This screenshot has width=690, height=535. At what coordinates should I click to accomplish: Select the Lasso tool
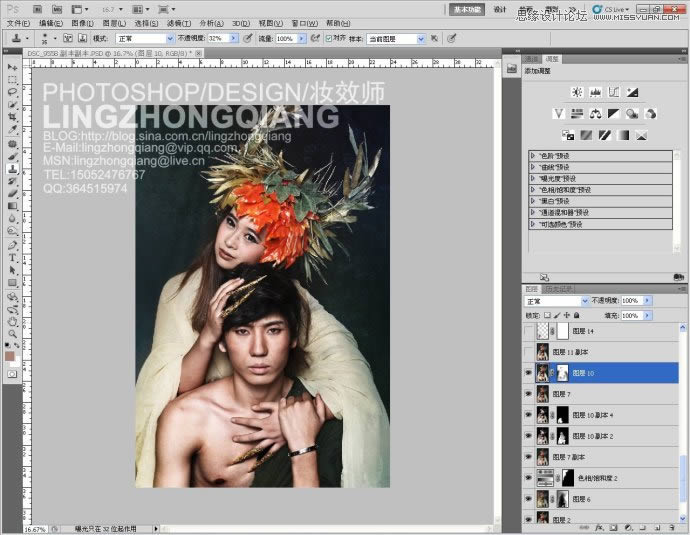(12, 92)
